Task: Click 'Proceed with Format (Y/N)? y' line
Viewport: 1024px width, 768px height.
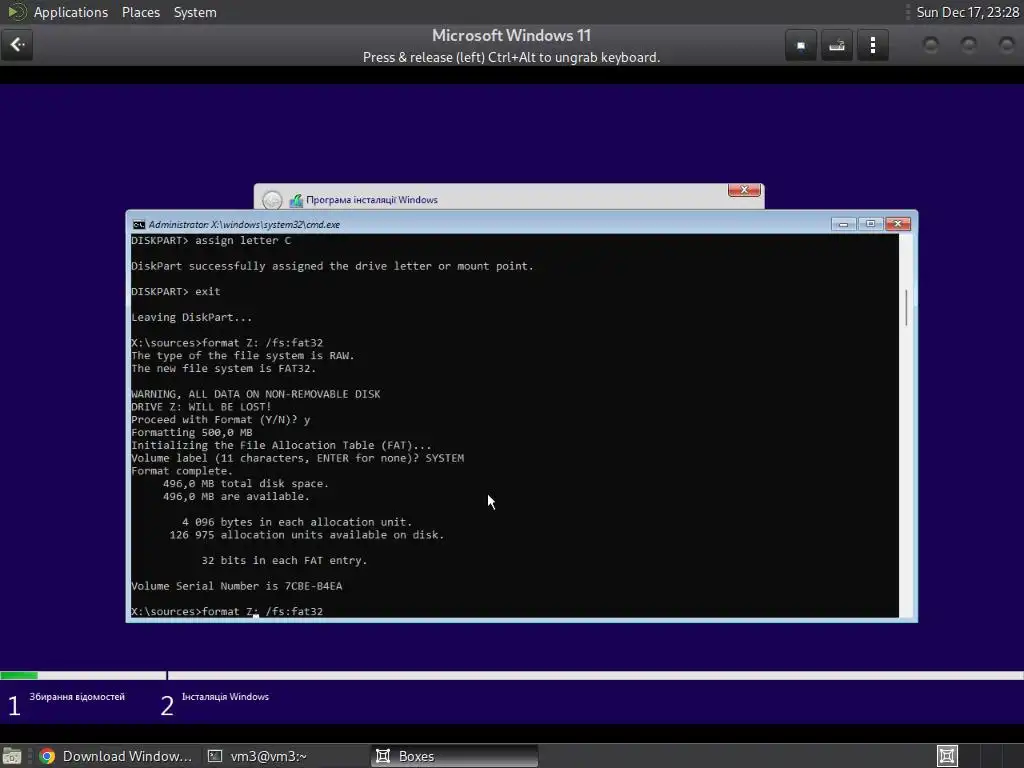Action: coord(221,420)
